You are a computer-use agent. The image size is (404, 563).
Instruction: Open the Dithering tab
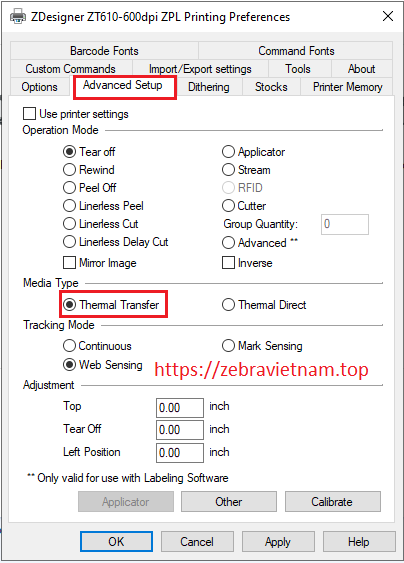[x=209, y=87]
